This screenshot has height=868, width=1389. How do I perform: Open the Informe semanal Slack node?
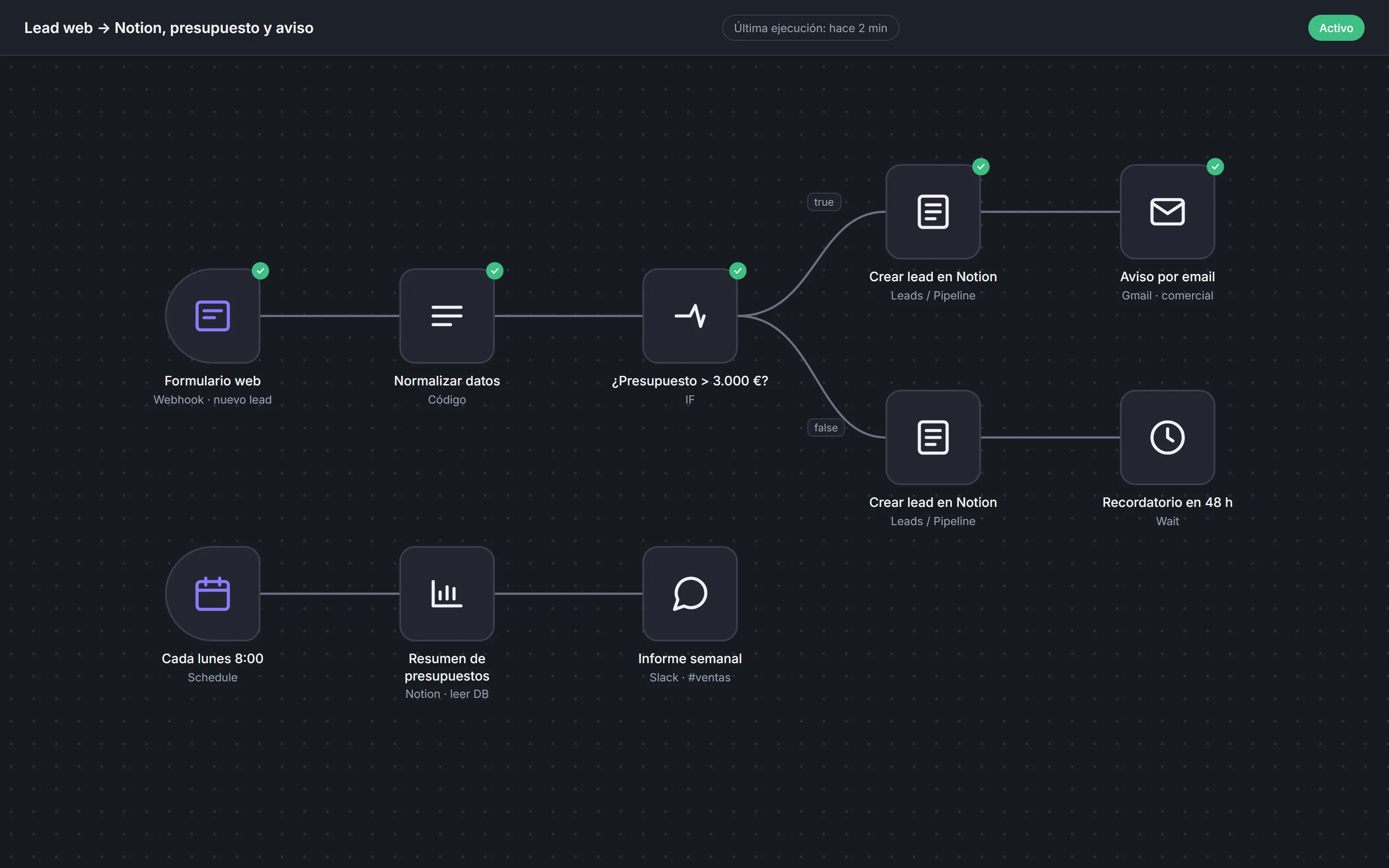click(690, 594)
